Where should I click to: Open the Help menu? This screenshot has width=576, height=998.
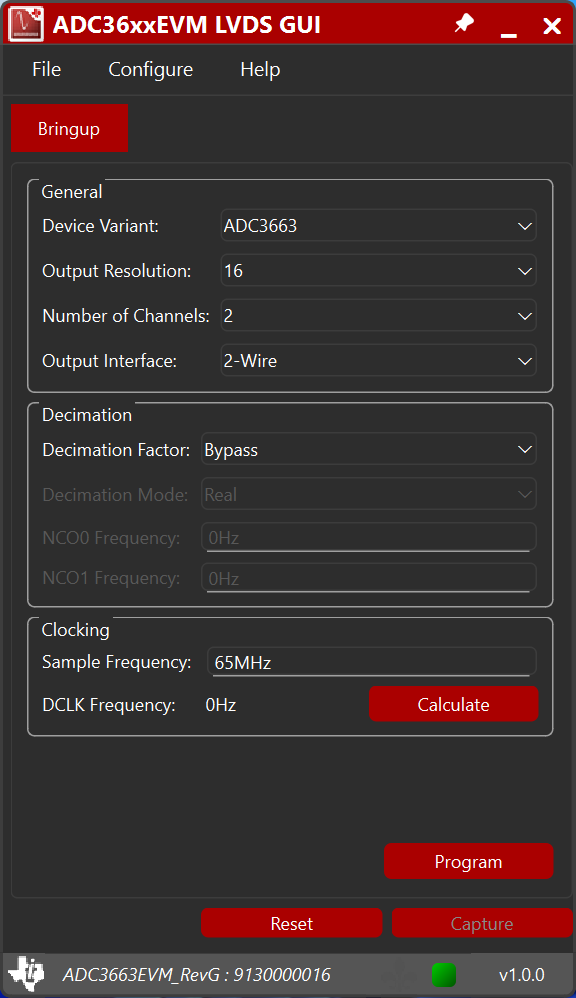pos(259,69)
